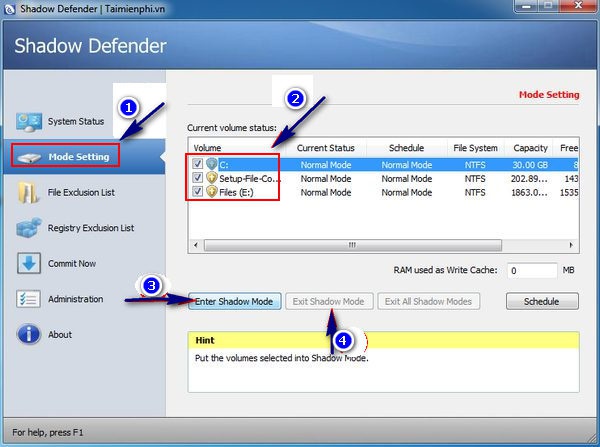This screenshot has width=600, height=447.
Task: Click the shield icon for volume C:
Action: tap(212, 164)
